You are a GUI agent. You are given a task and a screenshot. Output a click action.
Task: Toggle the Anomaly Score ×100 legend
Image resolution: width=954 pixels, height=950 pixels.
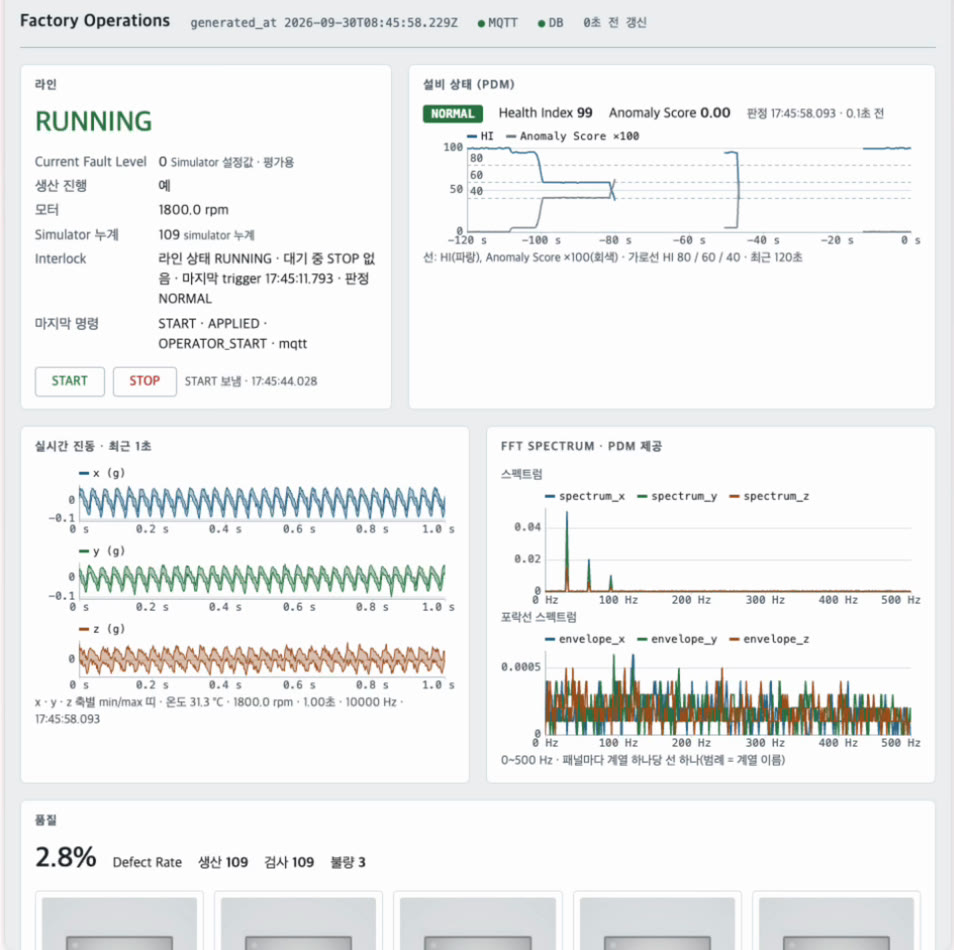(x=573, y=136)
